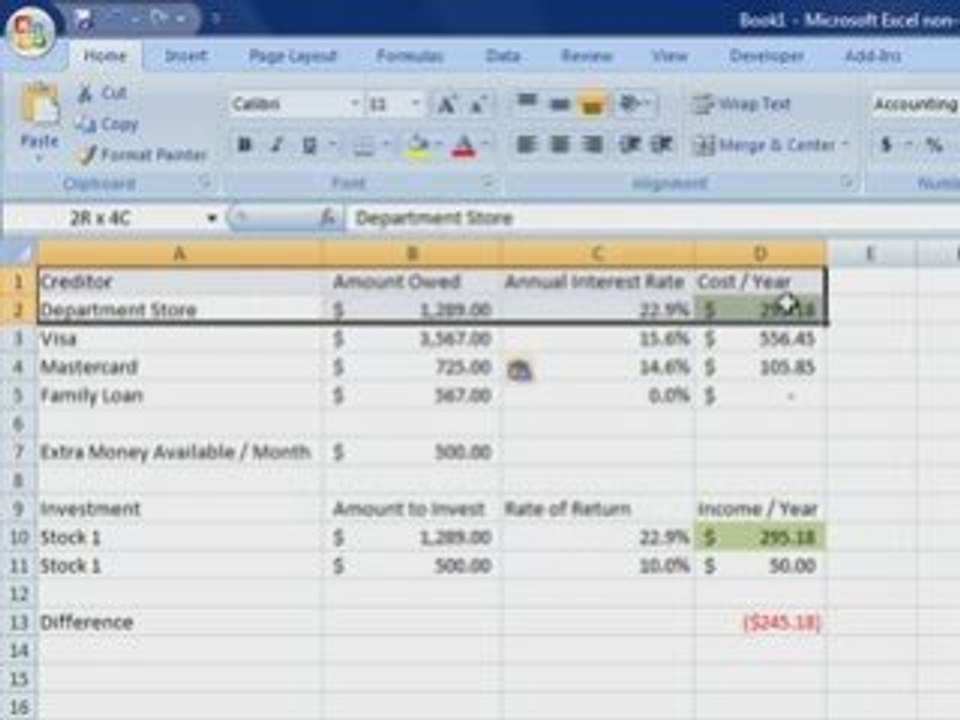
Task: Open the Fill Color dropdown arrow
Action: click(x=439, y=145)
